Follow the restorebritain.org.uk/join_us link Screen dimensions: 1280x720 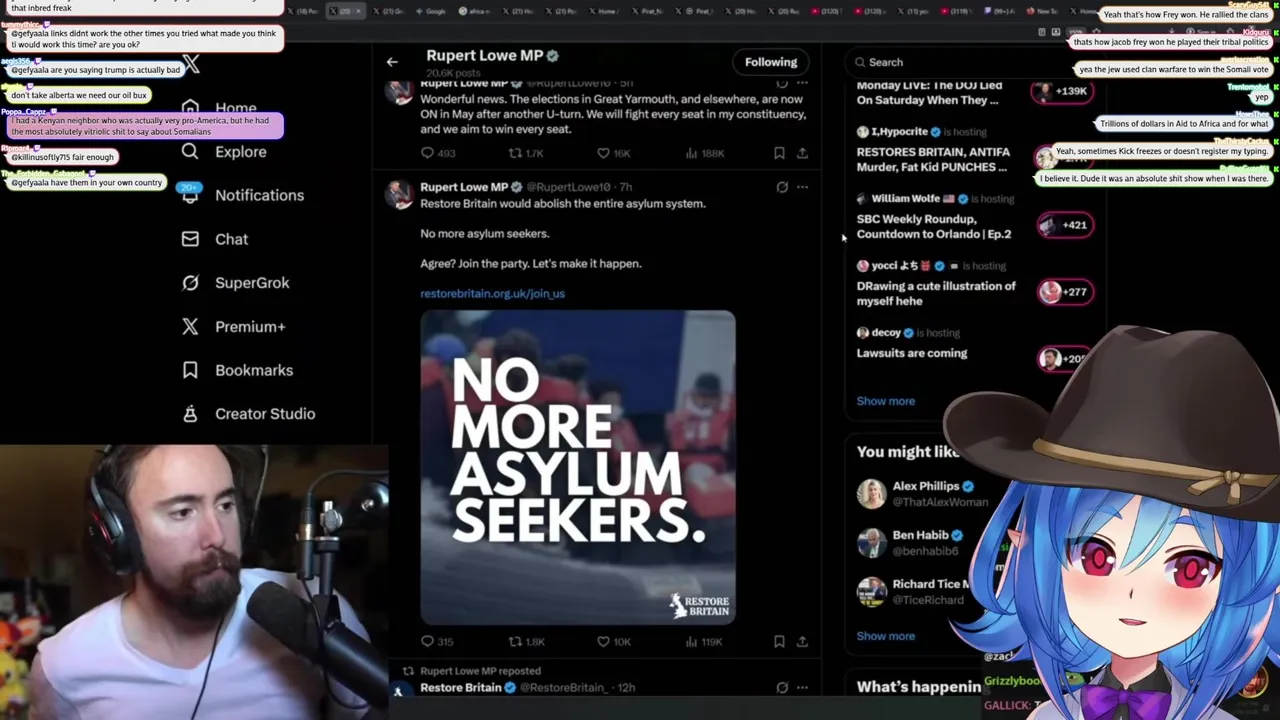point(492,293)
